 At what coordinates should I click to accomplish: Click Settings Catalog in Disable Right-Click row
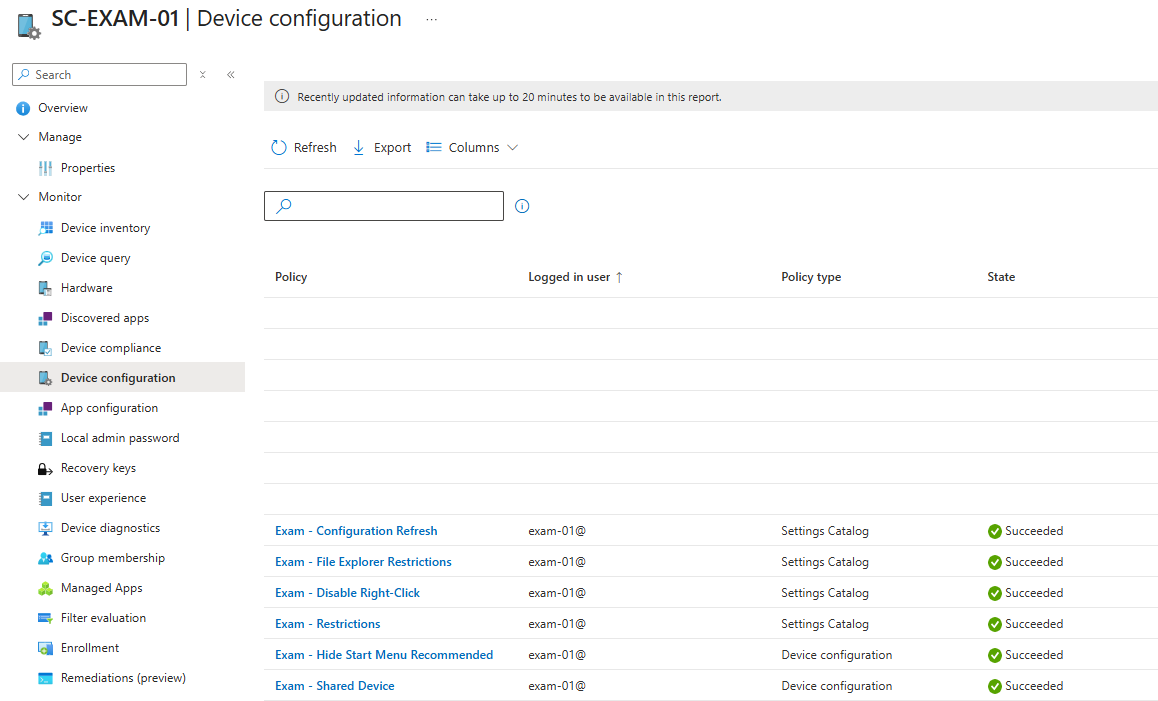click(x=825, y=593)
